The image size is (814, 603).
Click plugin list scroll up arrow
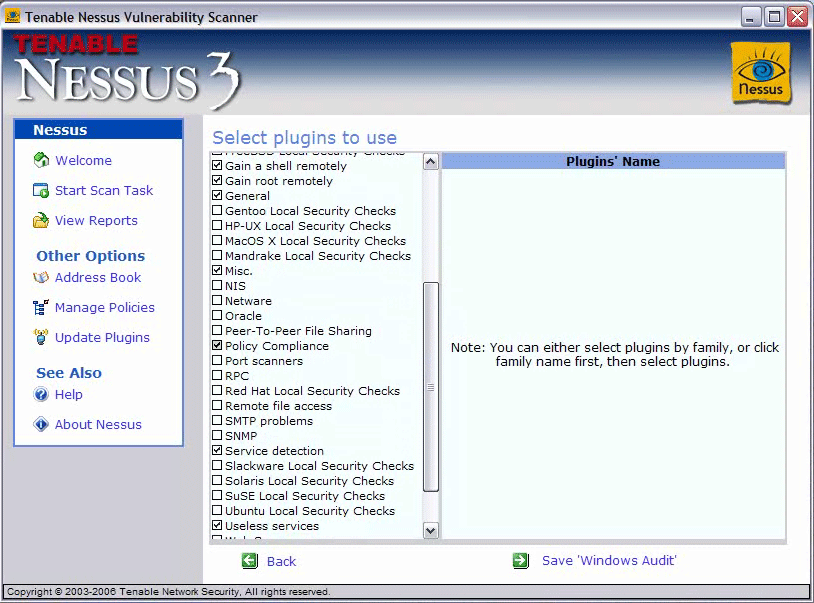(431, 162)
